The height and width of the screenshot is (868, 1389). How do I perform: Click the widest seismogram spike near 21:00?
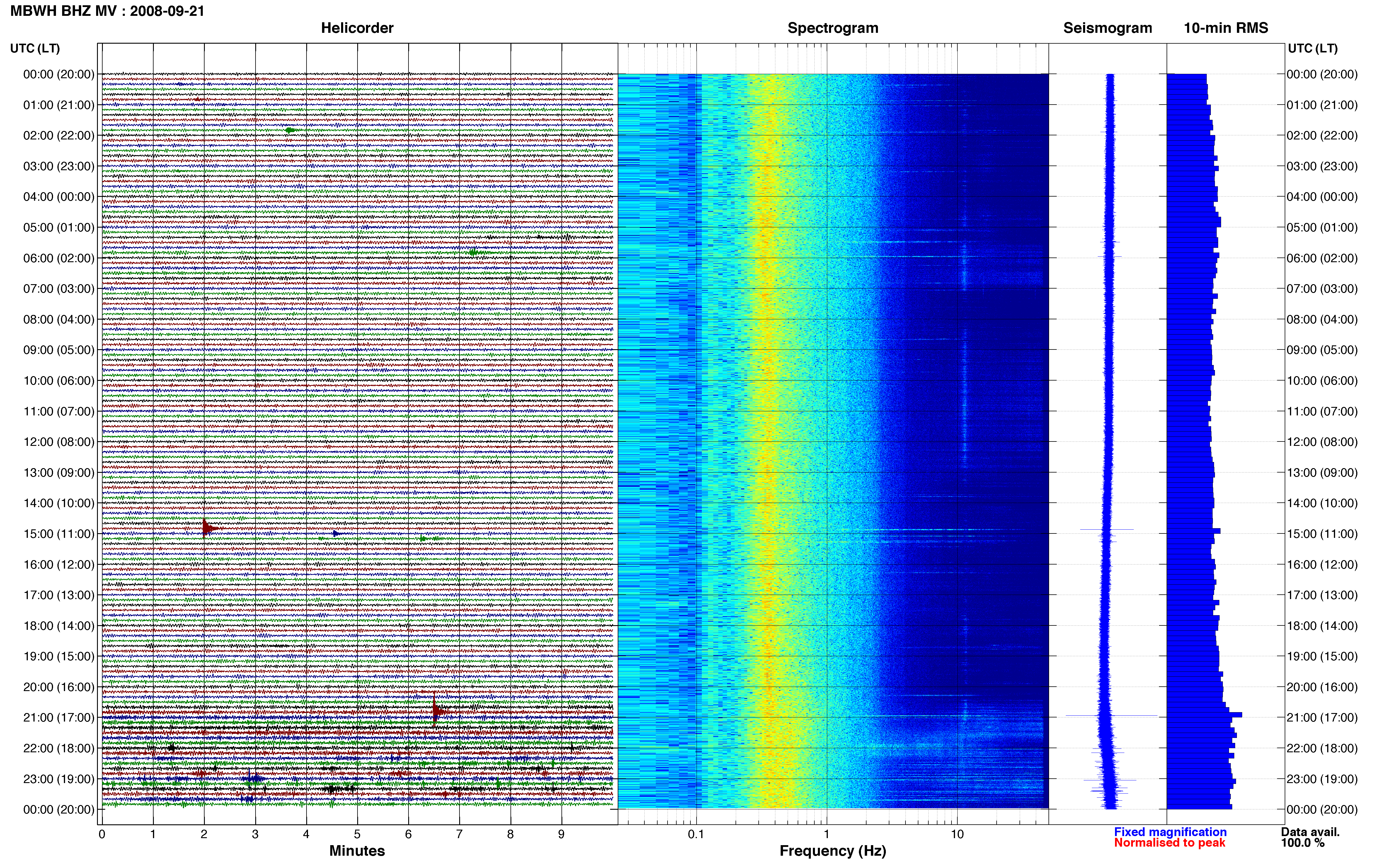(1111, 716)
